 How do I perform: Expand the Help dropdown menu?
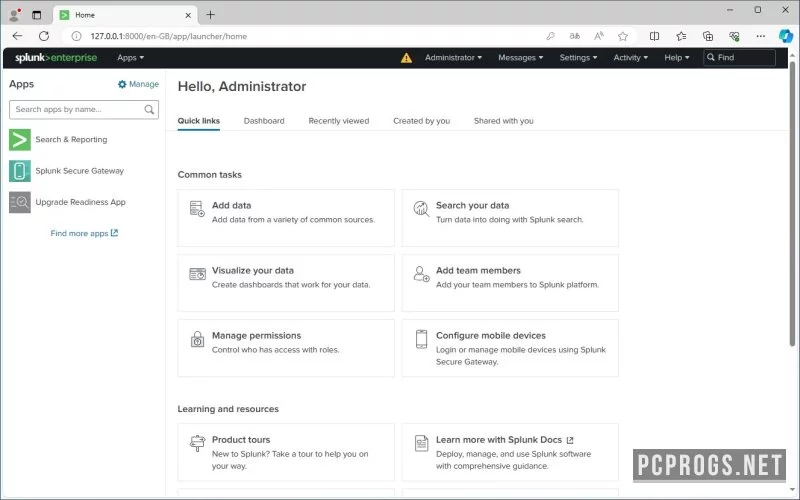(x=677, y=58)
